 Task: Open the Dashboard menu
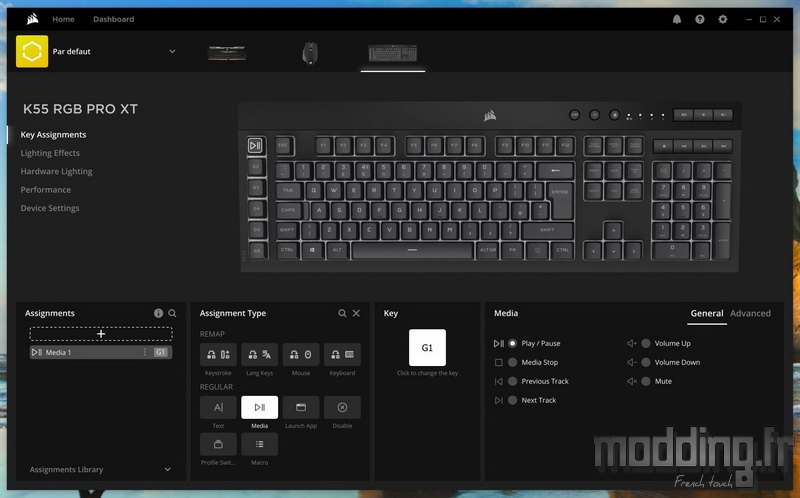pos(113,19)
